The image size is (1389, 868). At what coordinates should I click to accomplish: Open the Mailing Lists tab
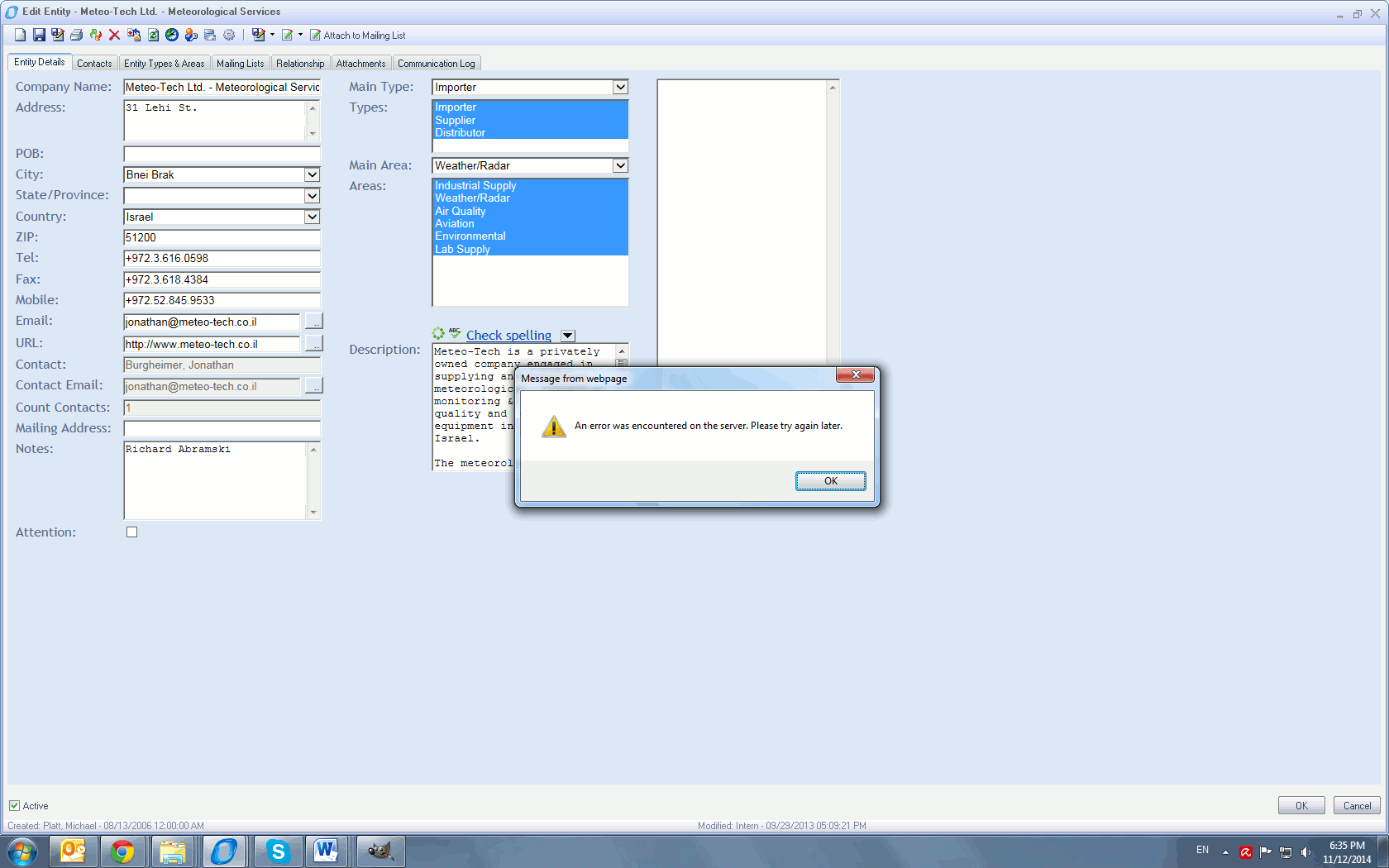click(x=240, y=64)
